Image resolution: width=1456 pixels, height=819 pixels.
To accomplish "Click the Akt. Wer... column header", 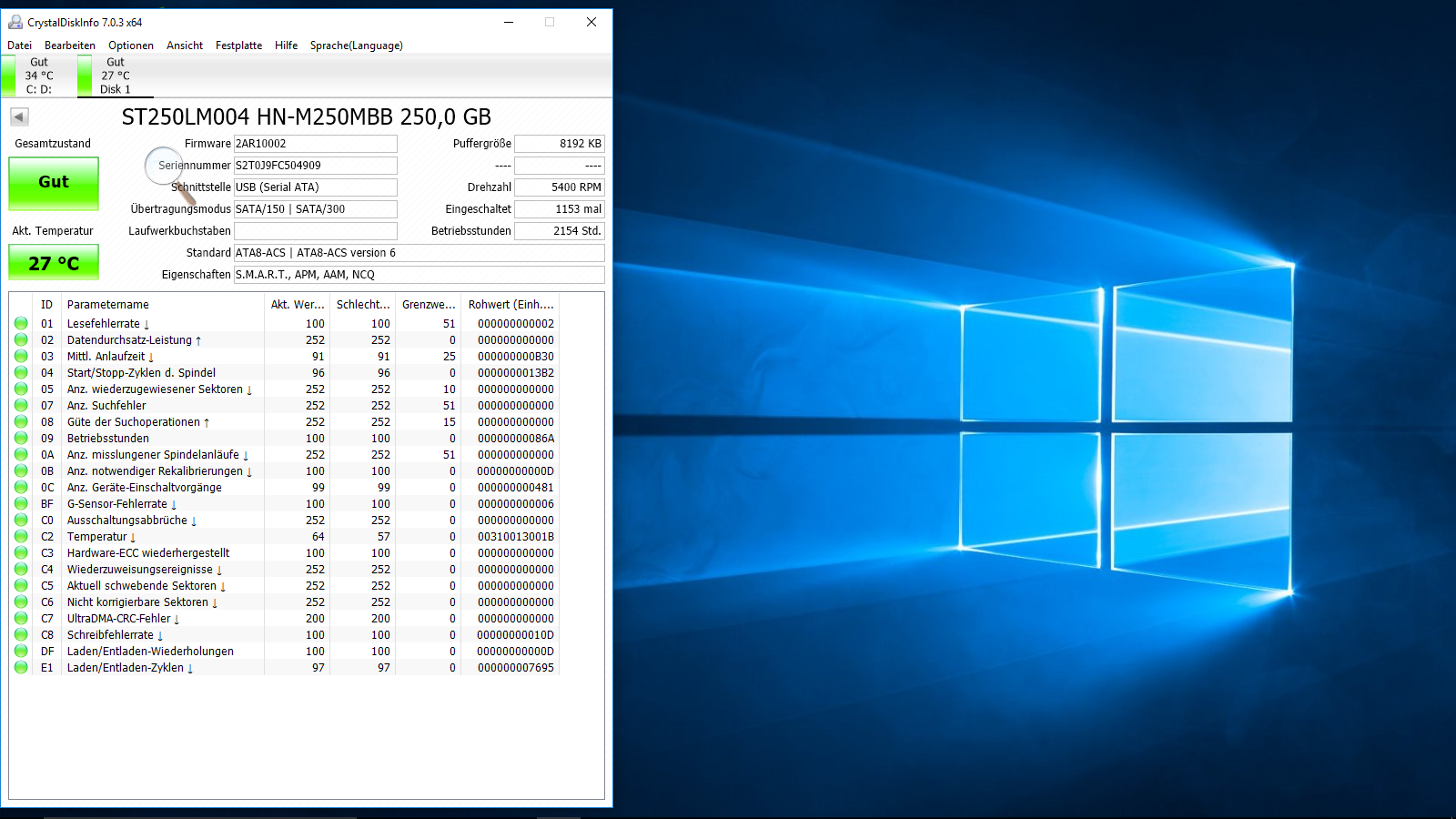I will tap(298, 305).
